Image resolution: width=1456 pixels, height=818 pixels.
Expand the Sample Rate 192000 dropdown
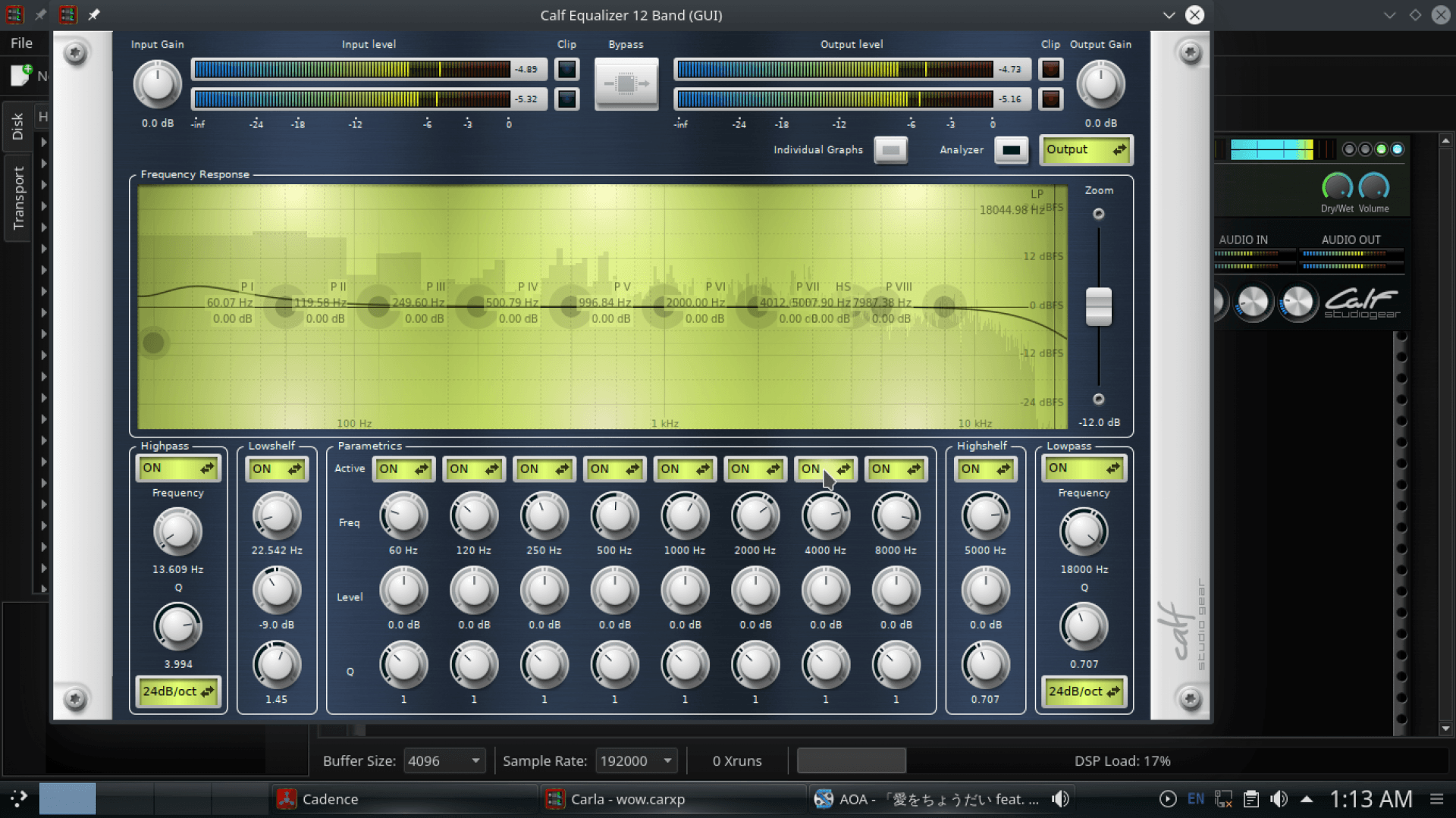[635, 760]
